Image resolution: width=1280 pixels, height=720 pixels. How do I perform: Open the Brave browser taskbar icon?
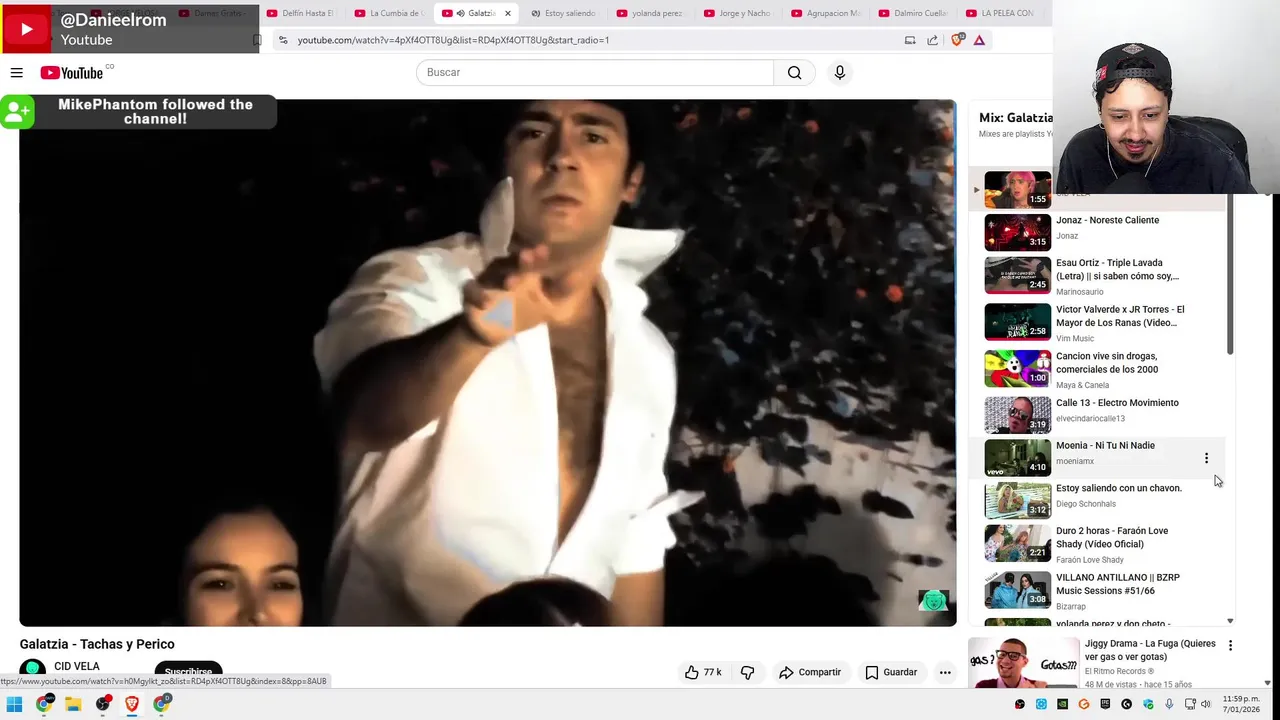pyautogui.click(x=132, y=704)
